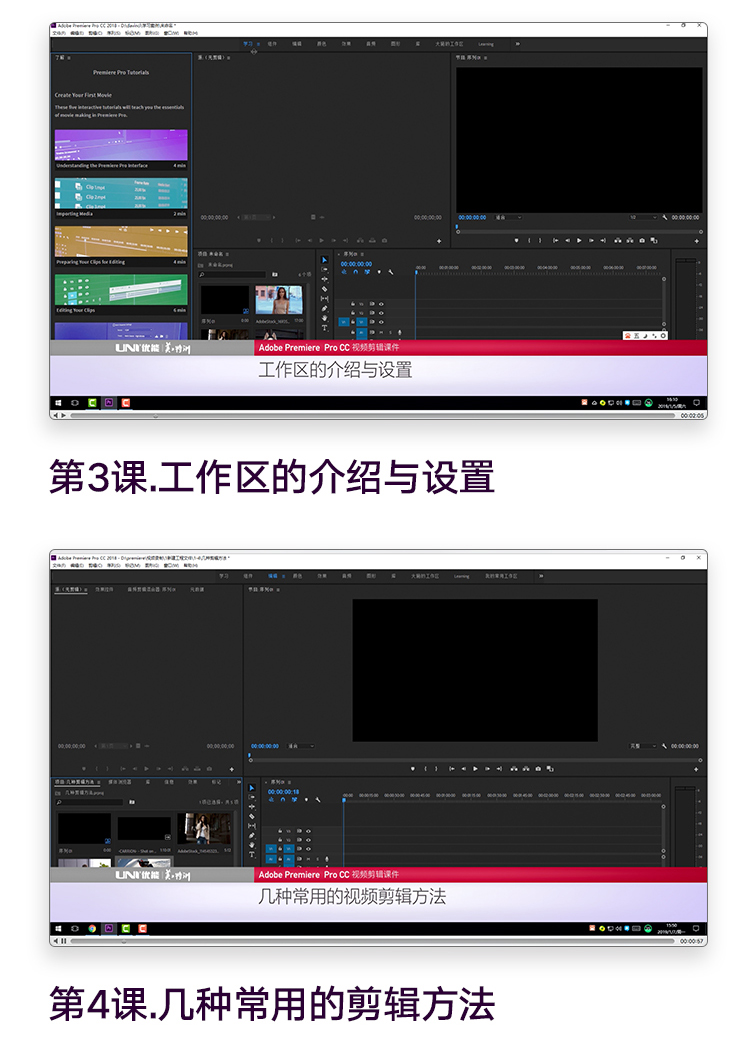
Task: Click Premiere Pro taskbar icon in lesson 3 screenshot
Action: coord(109,403)
